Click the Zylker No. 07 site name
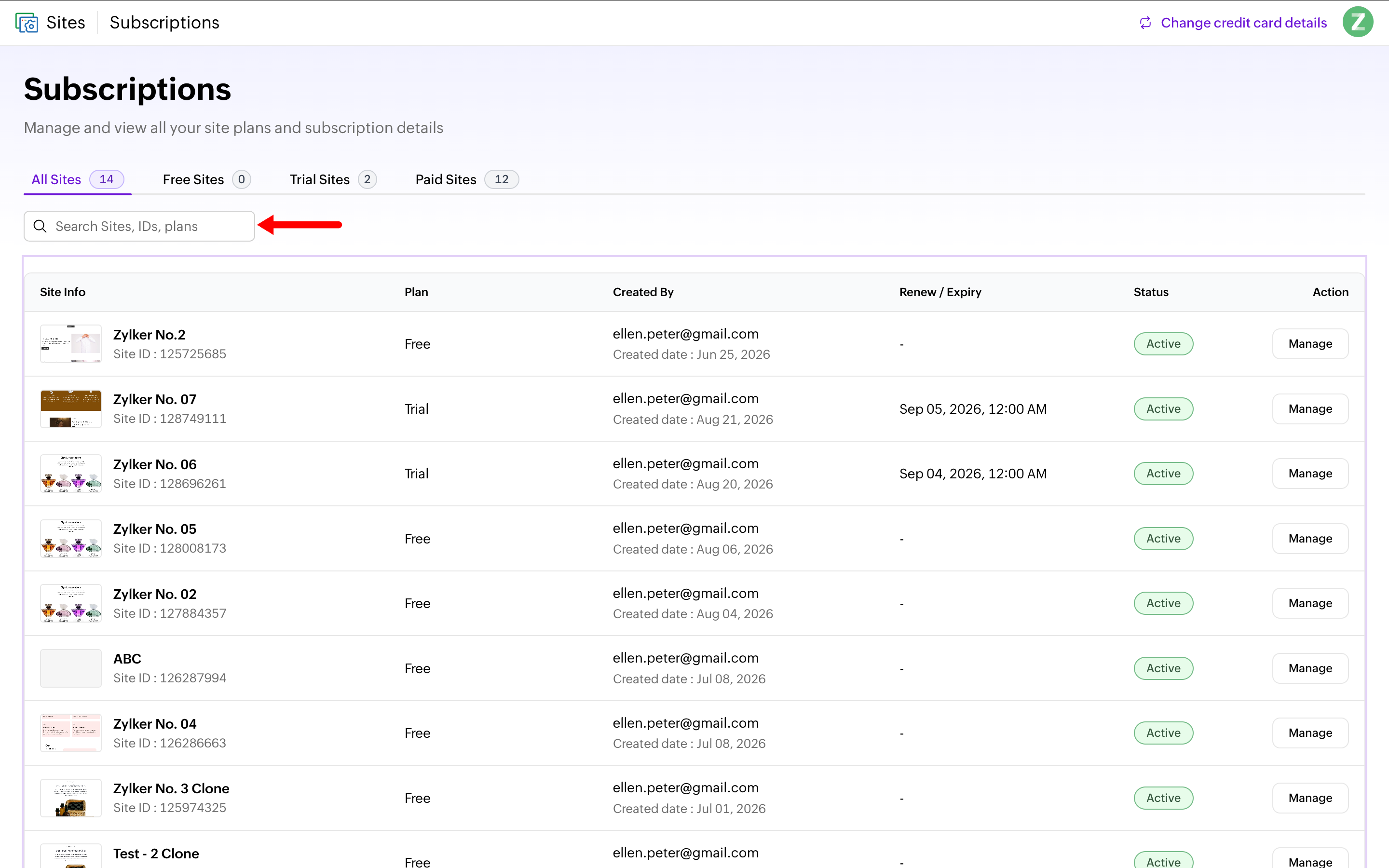The height and width of the screenshot is (868, 1389). pyautogui.click(x=154, y=399)
